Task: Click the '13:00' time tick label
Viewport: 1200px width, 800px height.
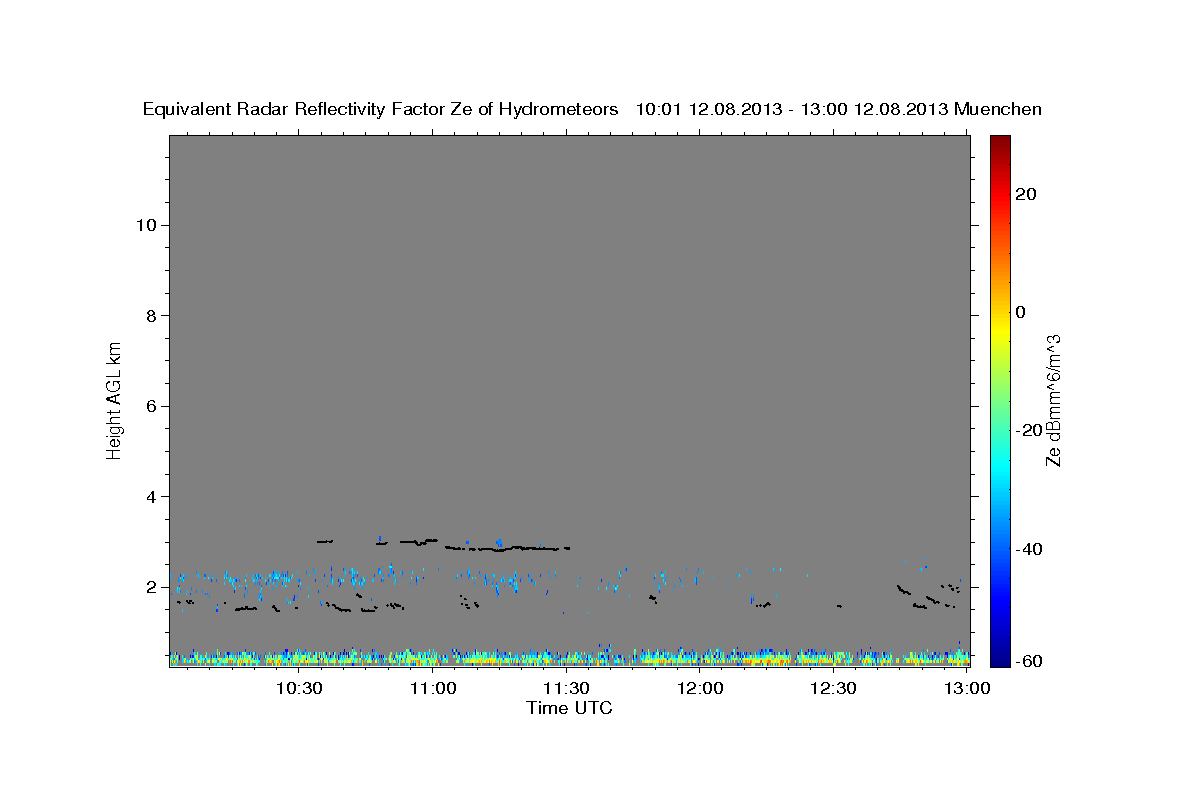Action: click(x=967, y=688)
